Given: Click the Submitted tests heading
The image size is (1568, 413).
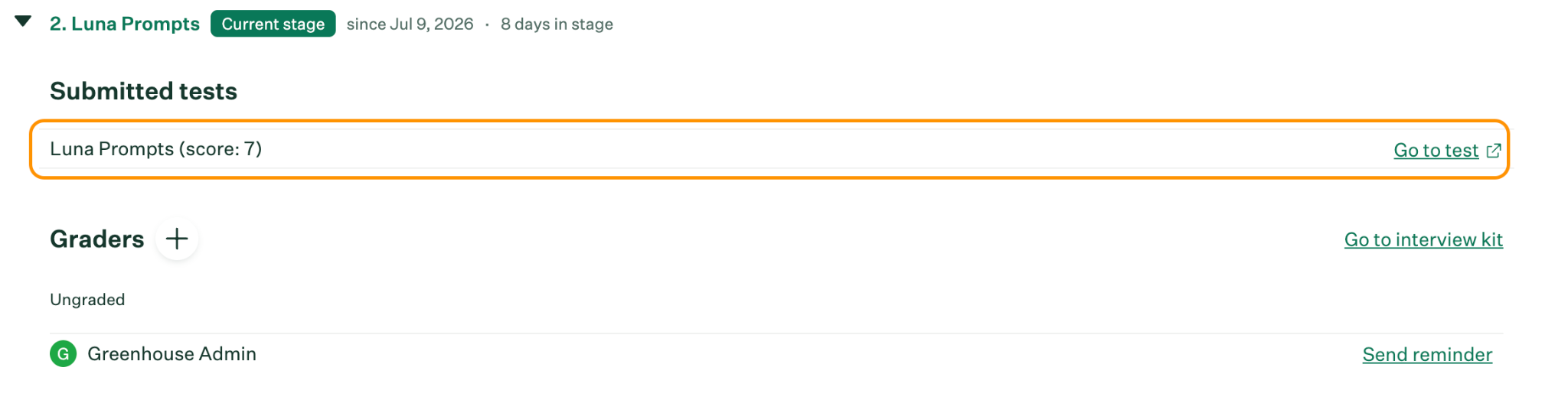Looking at the screenshot, I should [143, 91].
